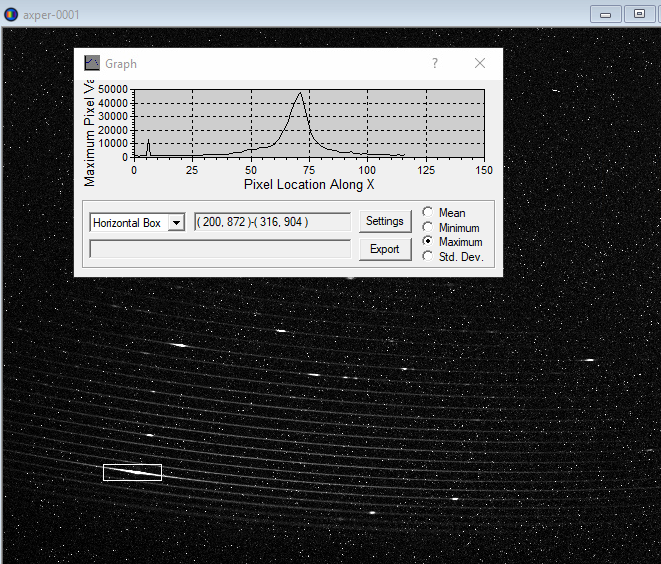Select the Maximum radio button

coord(428,242)
